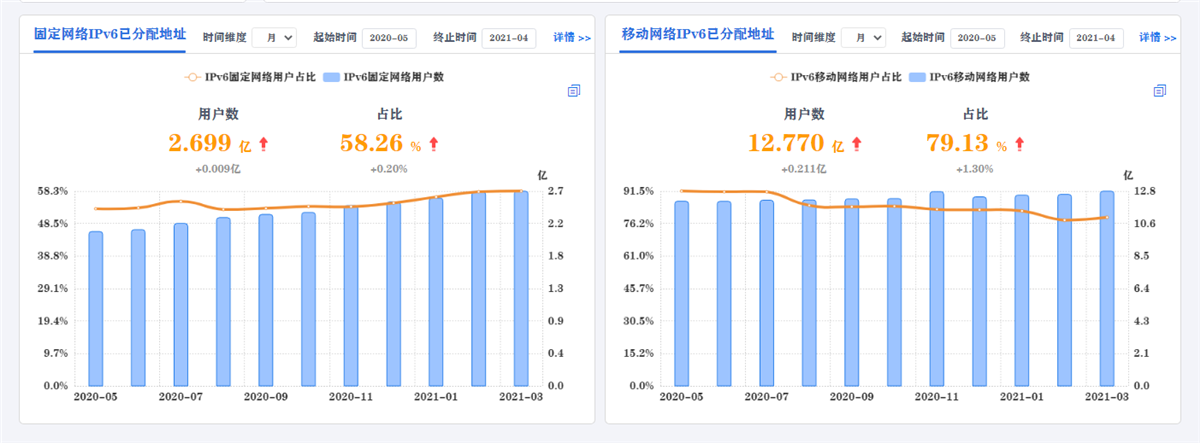Click red up arrow beside 2.699 亿

[264, 144]
